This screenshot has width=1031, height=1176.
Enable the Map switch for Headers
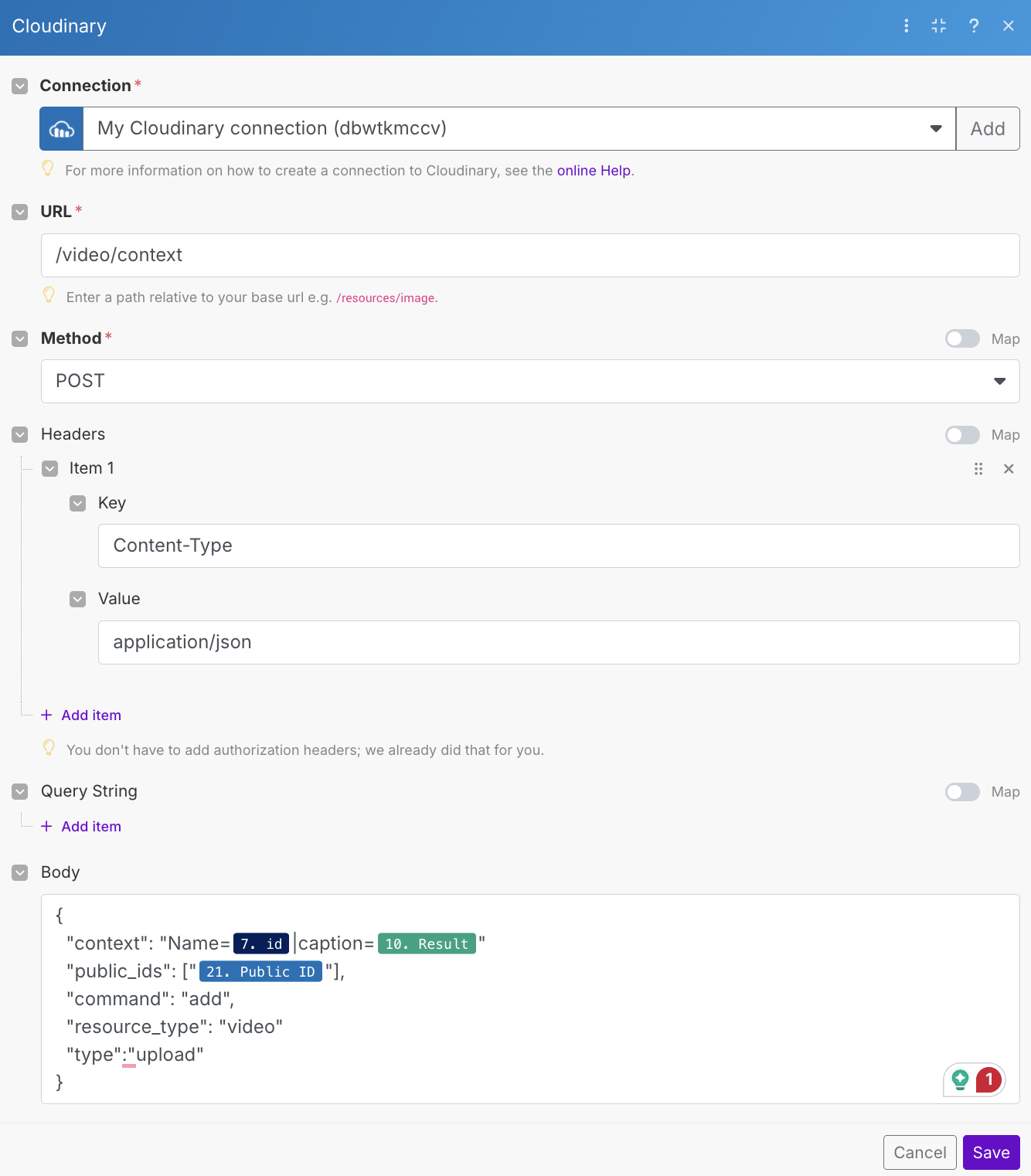pos(962,435)
